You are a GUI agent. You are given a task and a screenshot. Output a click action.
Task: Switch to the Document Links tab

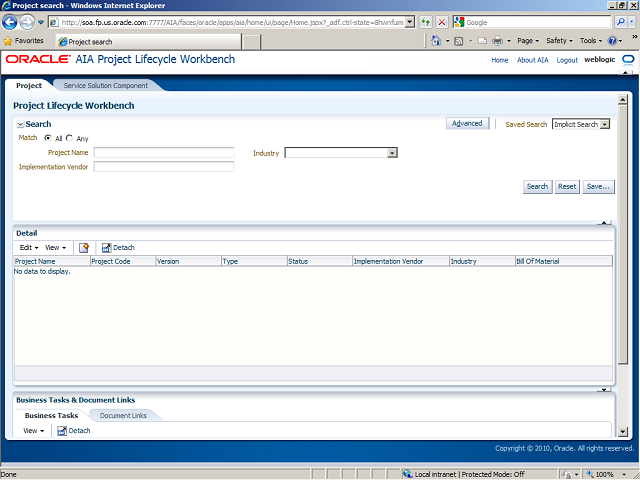(x=123, y=415)
